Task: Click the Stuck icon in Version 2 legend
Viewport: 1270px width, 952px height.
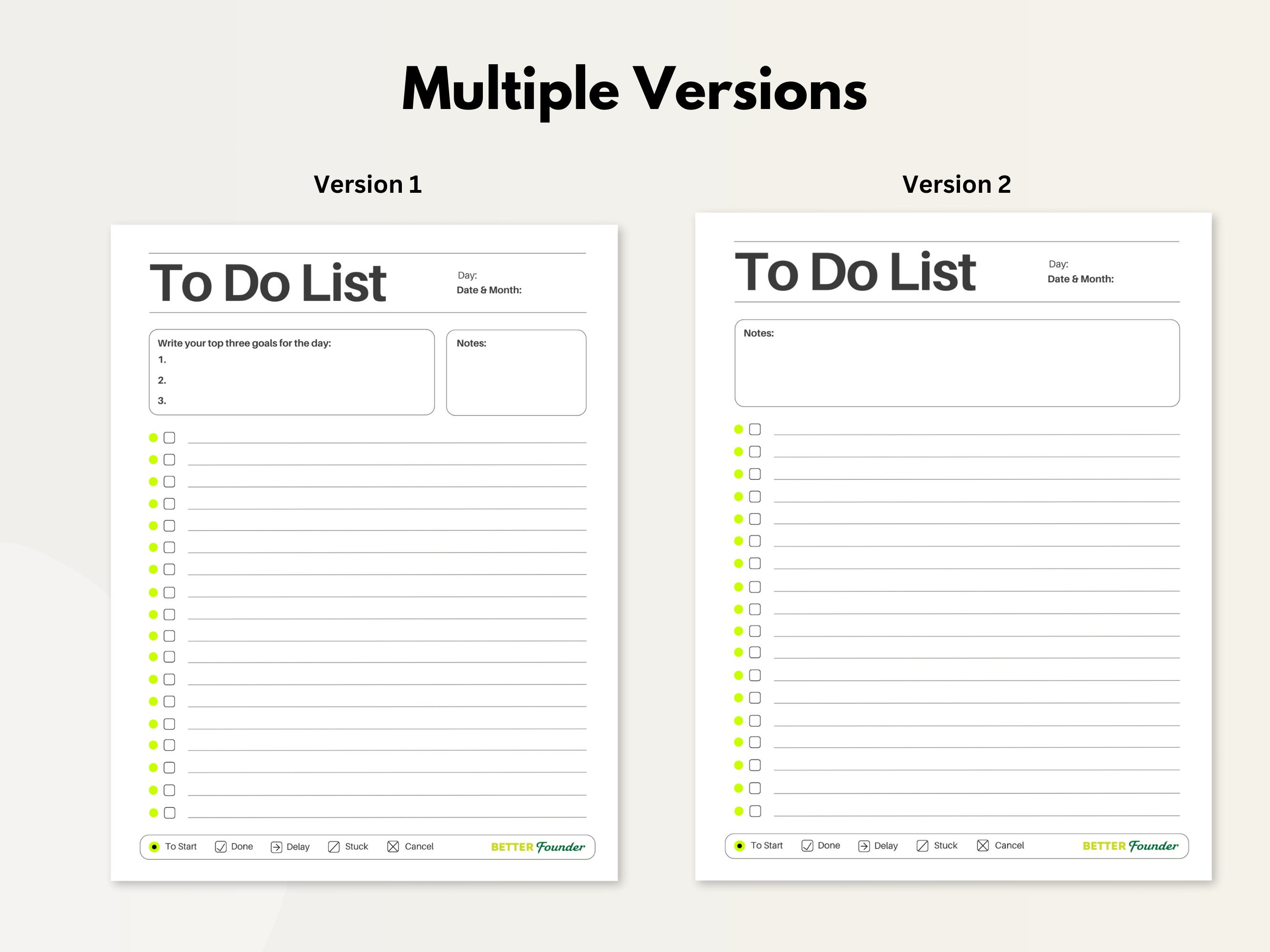Action: [x=922, y=845]
